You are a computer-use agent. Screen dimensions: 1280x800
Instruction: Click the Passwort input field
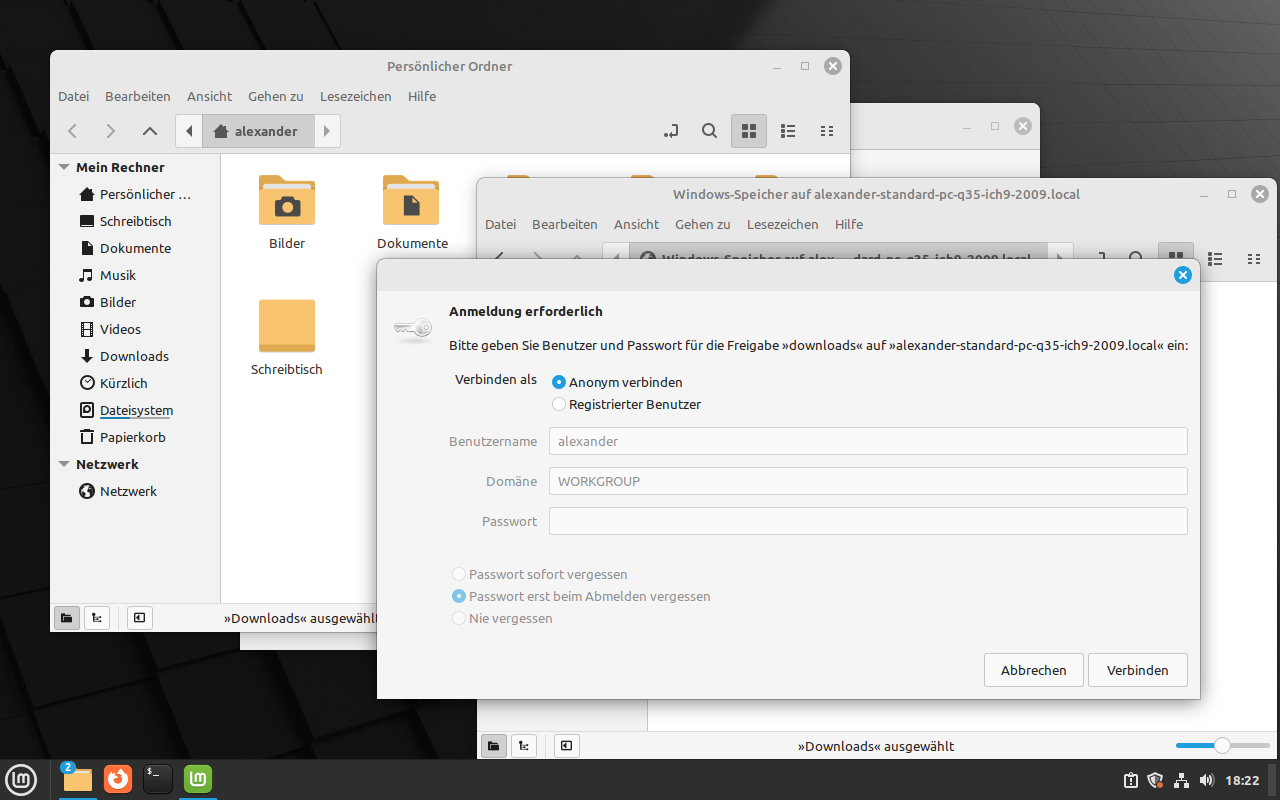(868, 521)
